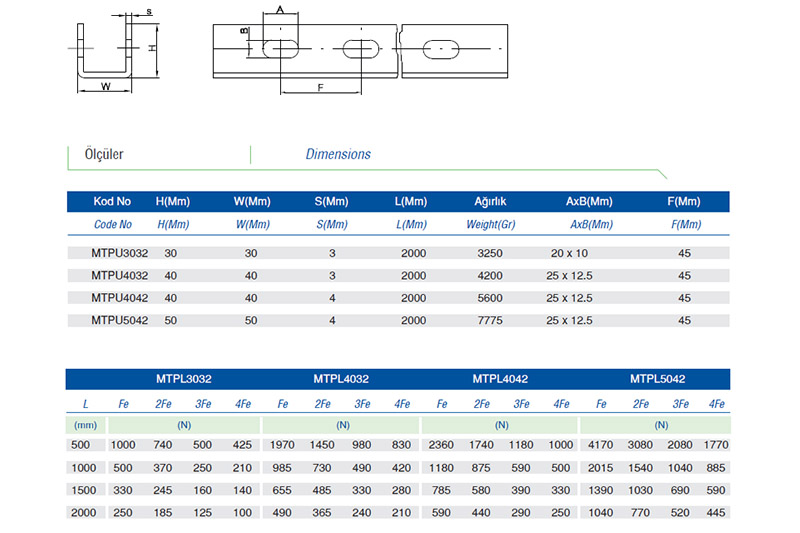Click load value '1770'
800x533 pixels.
pyautogui.click(x=716, y=445)
